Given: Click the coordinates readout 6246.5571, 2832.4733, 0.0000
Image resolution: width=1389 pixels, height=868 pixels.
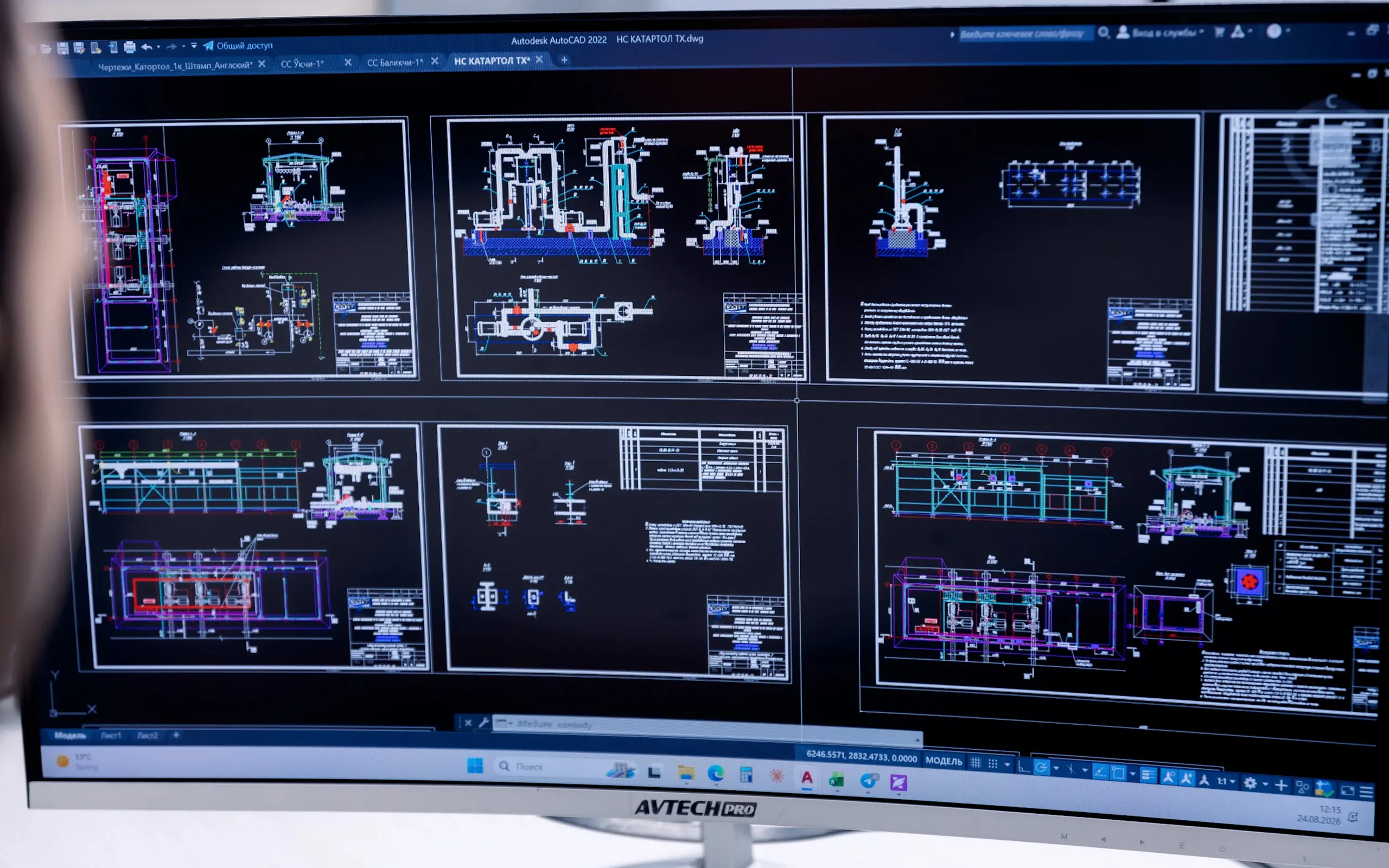Looking at the screenshot, I should click(x=862, y=757).
